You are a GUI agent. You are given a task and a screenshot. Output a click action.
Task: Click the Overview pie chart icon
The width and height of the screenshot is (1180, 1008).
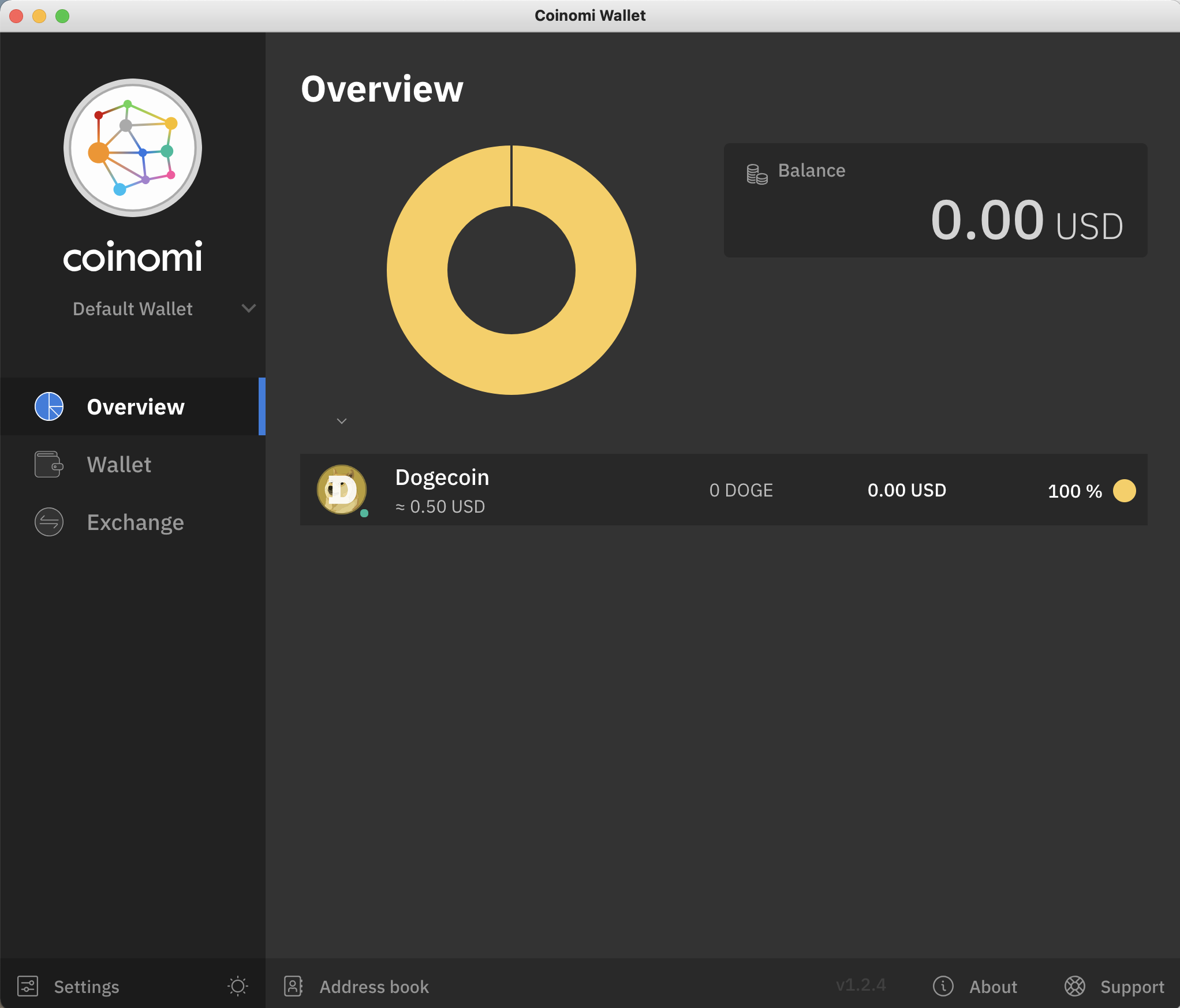[x=49, y=406]
